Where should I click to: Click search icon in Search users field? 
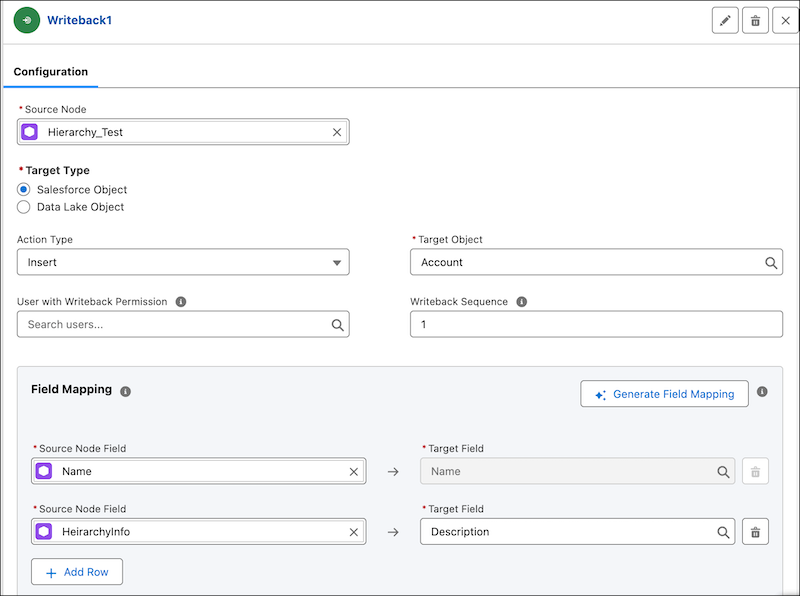point(337,325)
